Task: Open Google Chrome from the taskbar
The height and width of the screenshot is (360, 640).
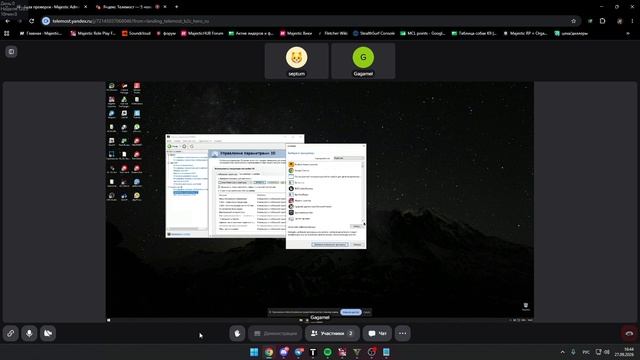Action: [269, 352]
